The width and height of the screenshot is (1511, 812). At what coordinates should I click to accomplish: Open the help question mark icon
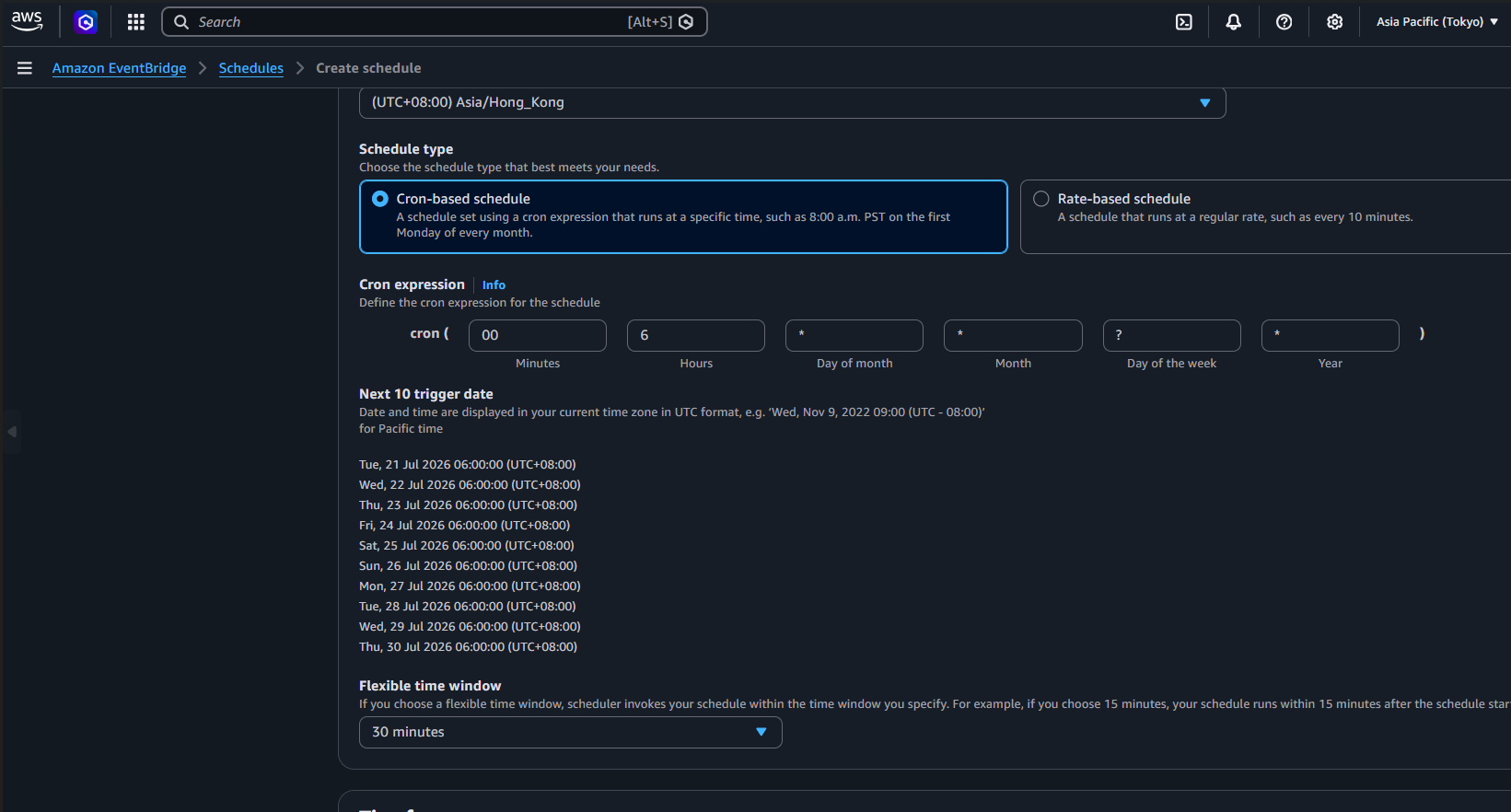1284,22
